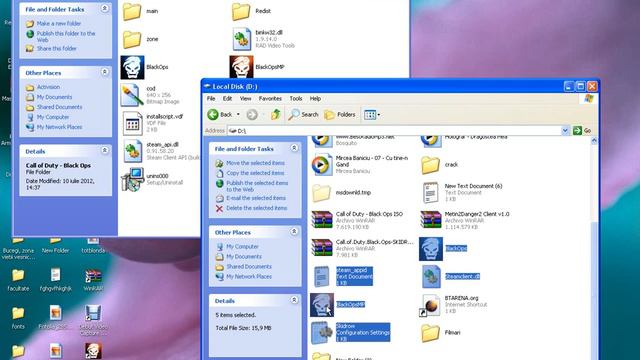Screen dimensions: 640x360
Task: Select the steamclient.dll file icon
Action: (x=431, y=276)
